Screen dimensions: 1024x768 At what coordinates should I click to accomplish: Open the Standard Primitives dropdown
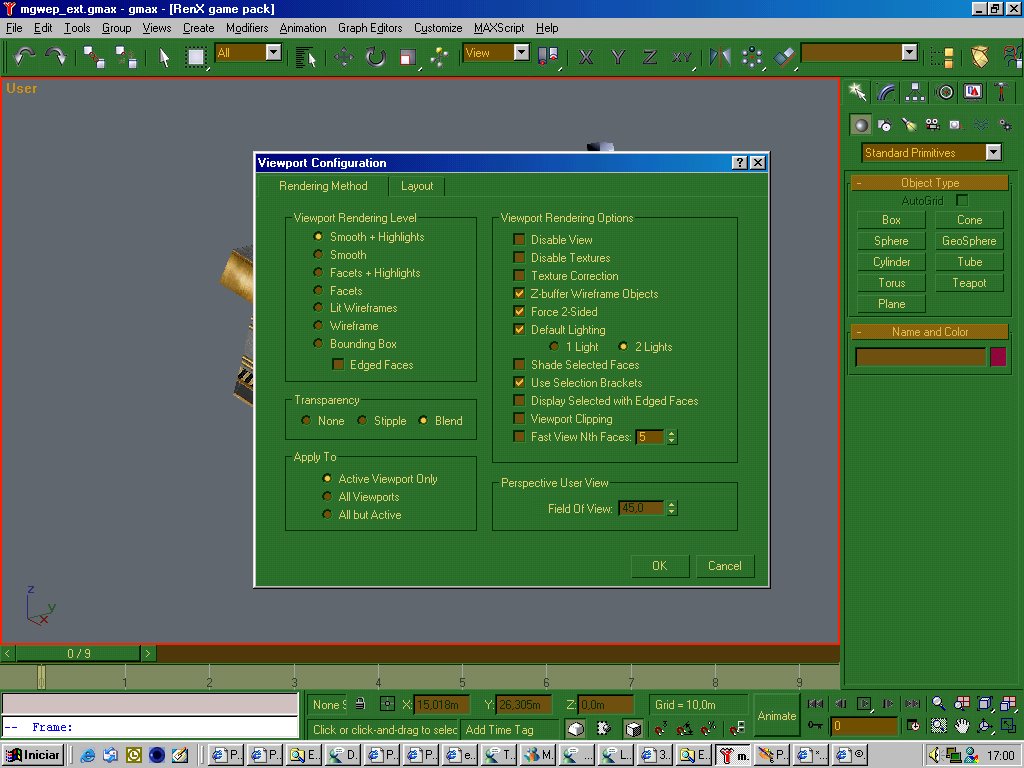(x=993, y=152)
